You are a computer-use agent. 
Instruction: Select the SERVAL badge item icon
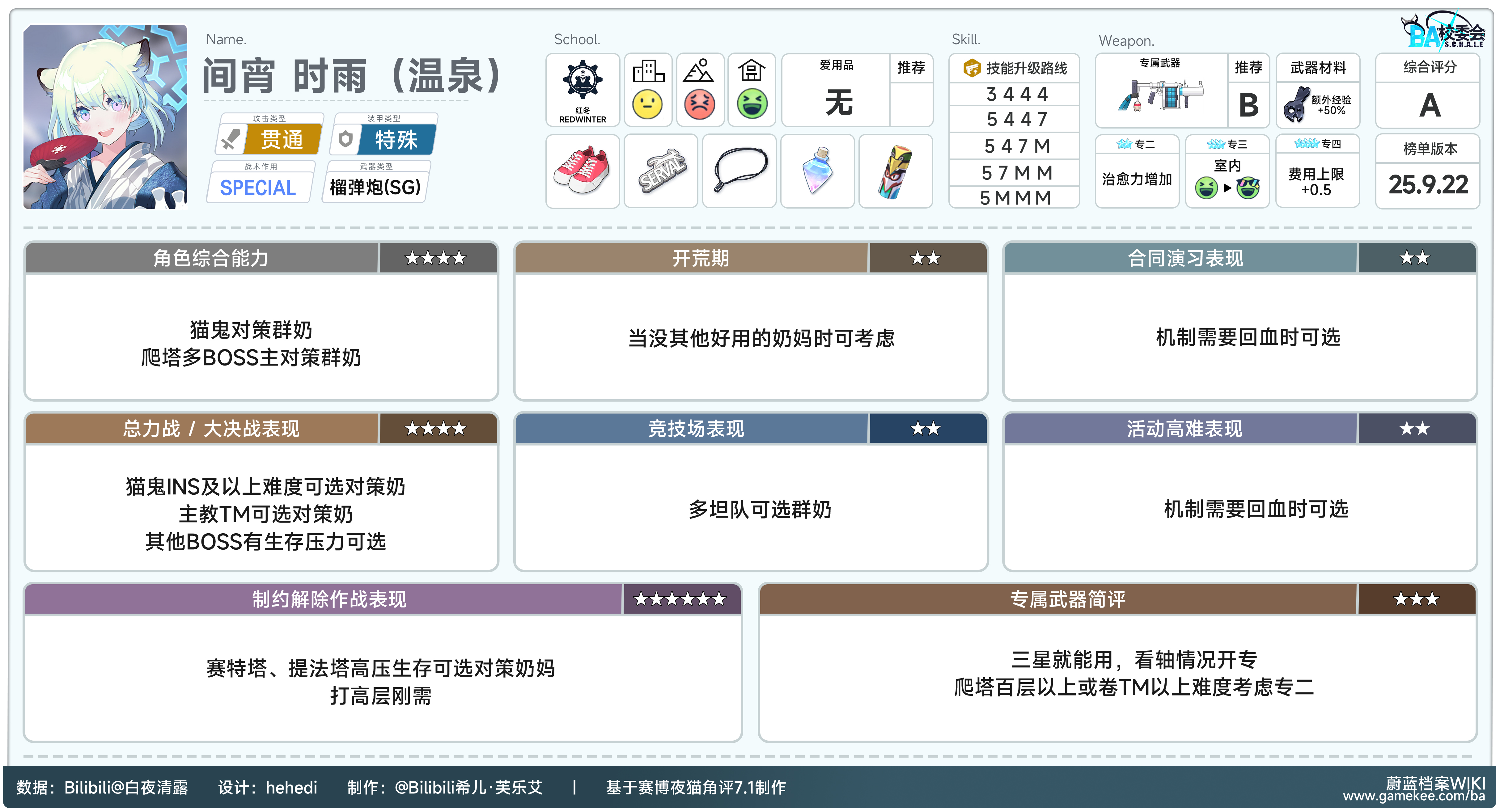(x=661, y=171)
